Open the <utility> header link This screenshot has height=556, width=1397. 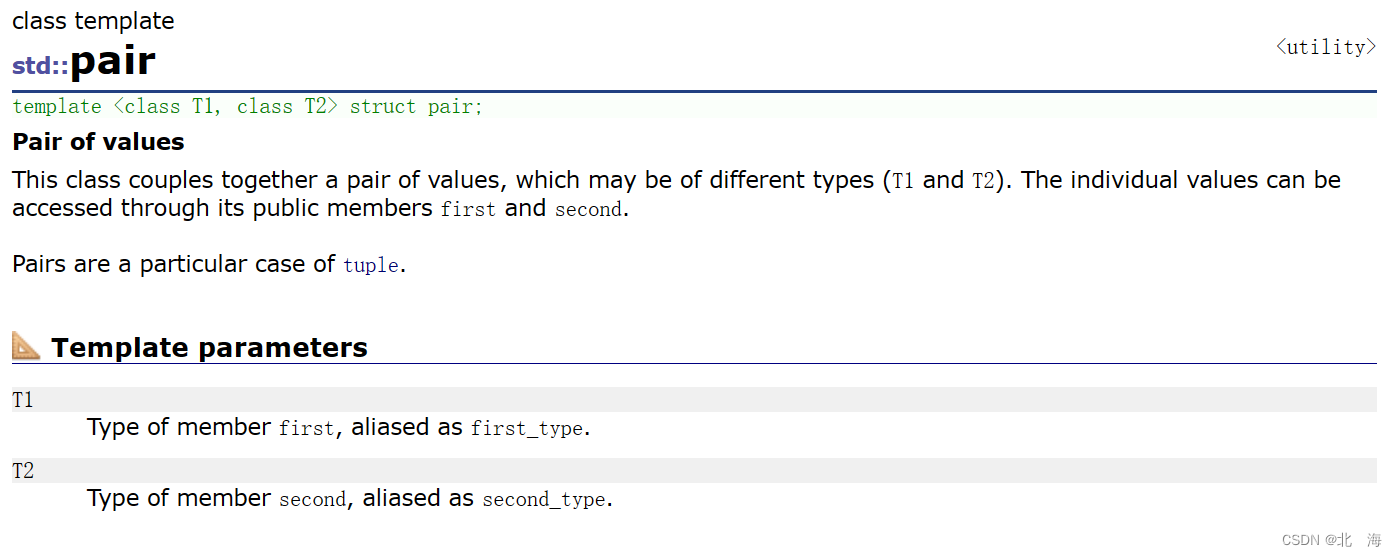[1326, 47]
